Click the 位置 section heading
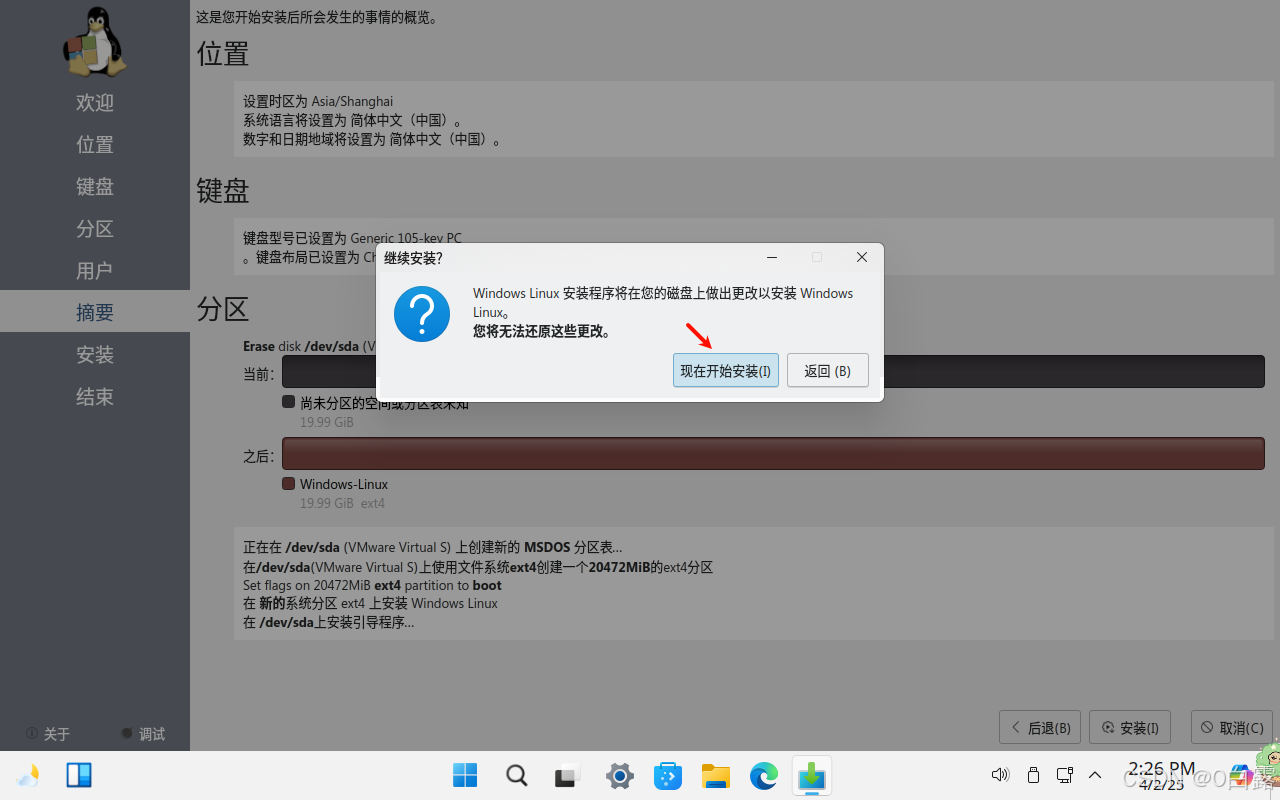Viewport: 1280px width, 800px height. pos(223,53)
